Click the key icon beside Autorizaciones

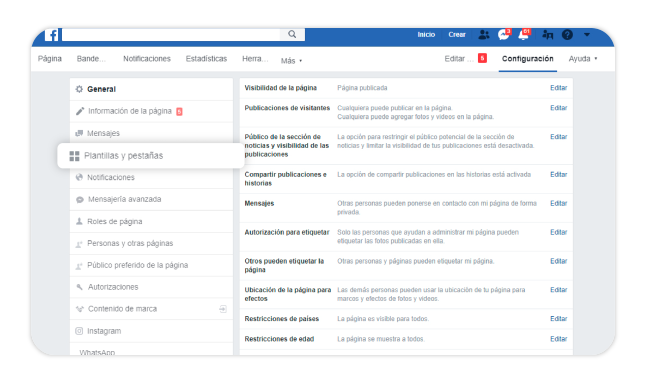[80, 287]
